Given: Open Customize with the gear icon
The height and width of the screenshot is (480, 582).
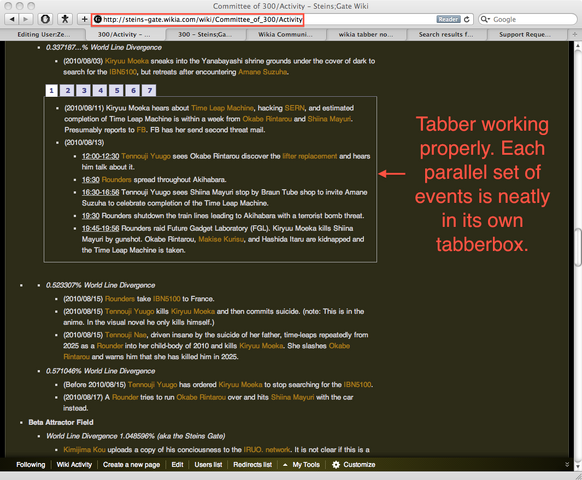Looking at the screenshot, I should pos(354,464).
